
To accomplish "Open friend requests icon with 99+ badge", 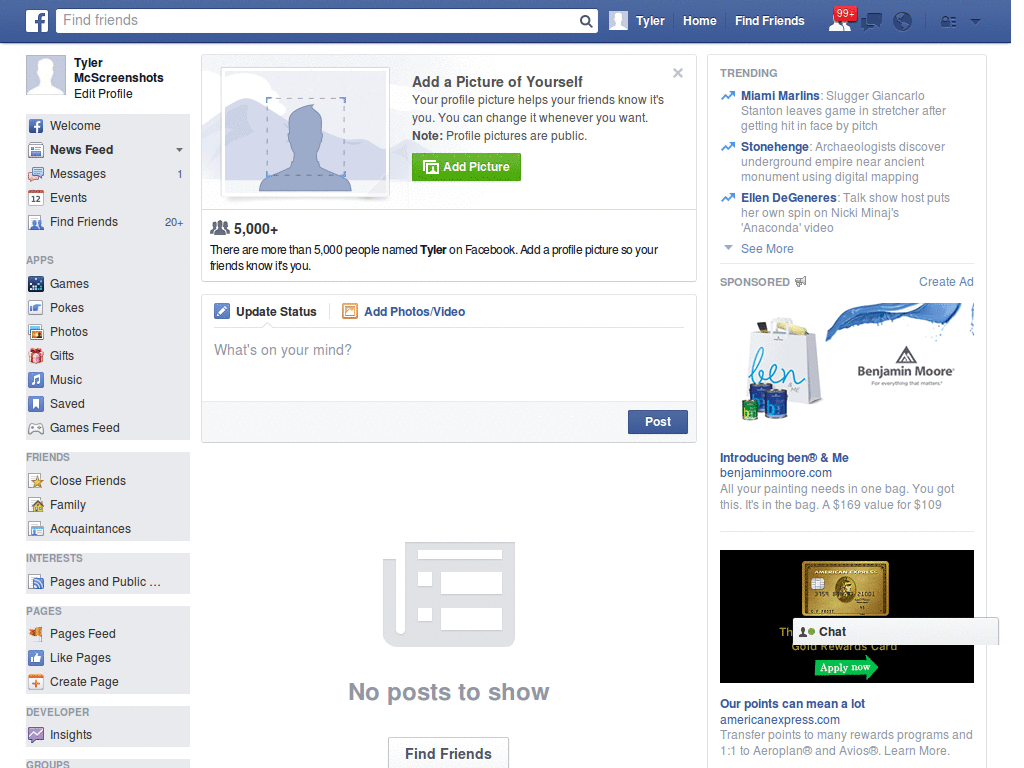I will click(841, 20).
